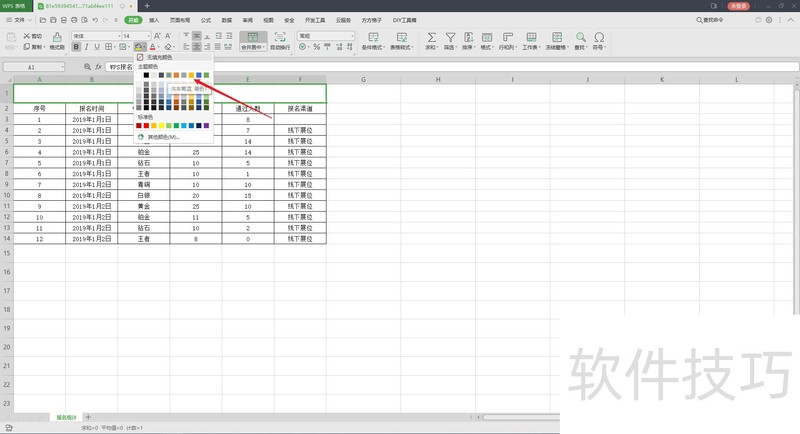This screenshot has width=800, height=434.
Task: Select 无填充颜色 (No Fill) option
Action: coord(173,57)
